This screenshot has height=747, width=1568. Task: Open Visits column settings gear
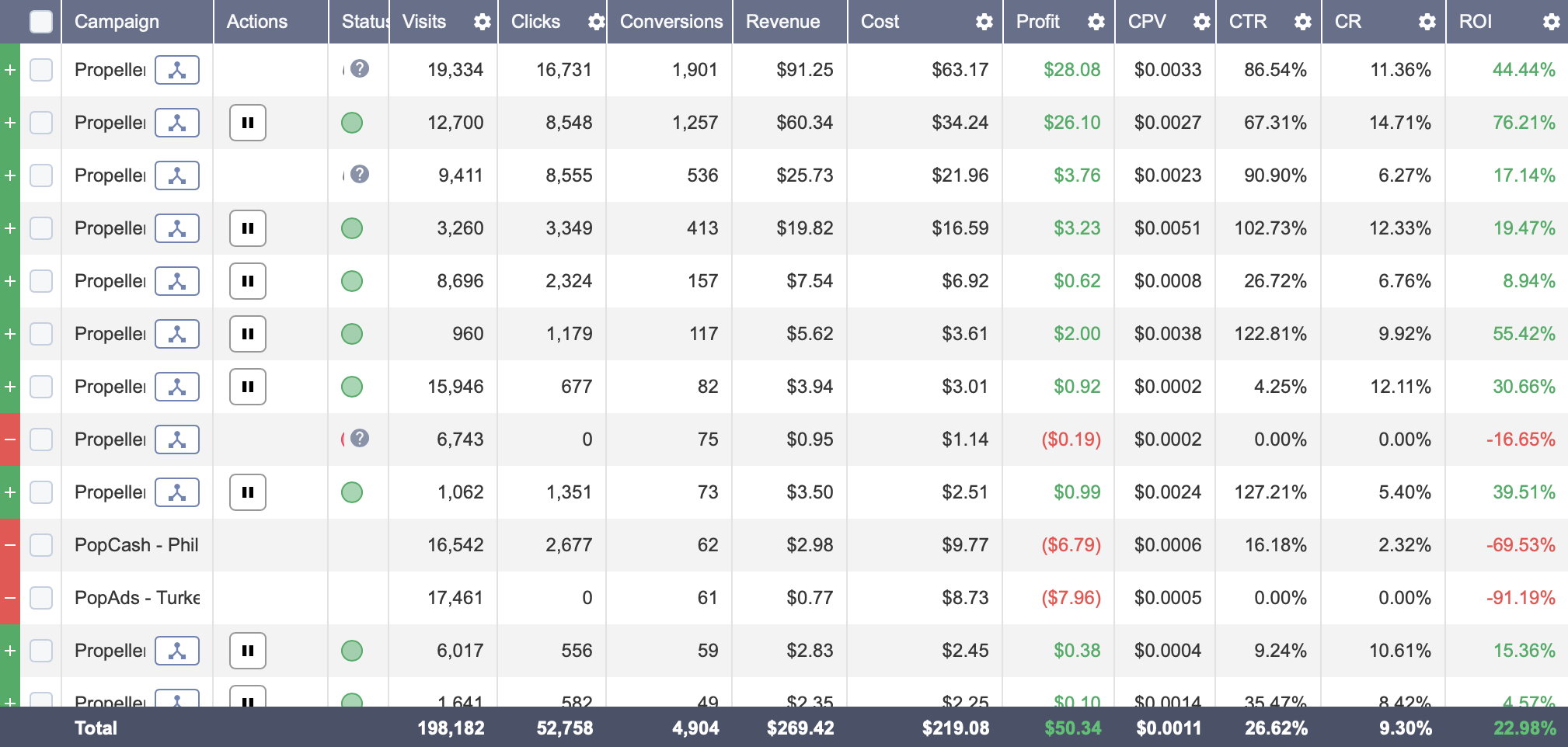(x=483, y=22)
